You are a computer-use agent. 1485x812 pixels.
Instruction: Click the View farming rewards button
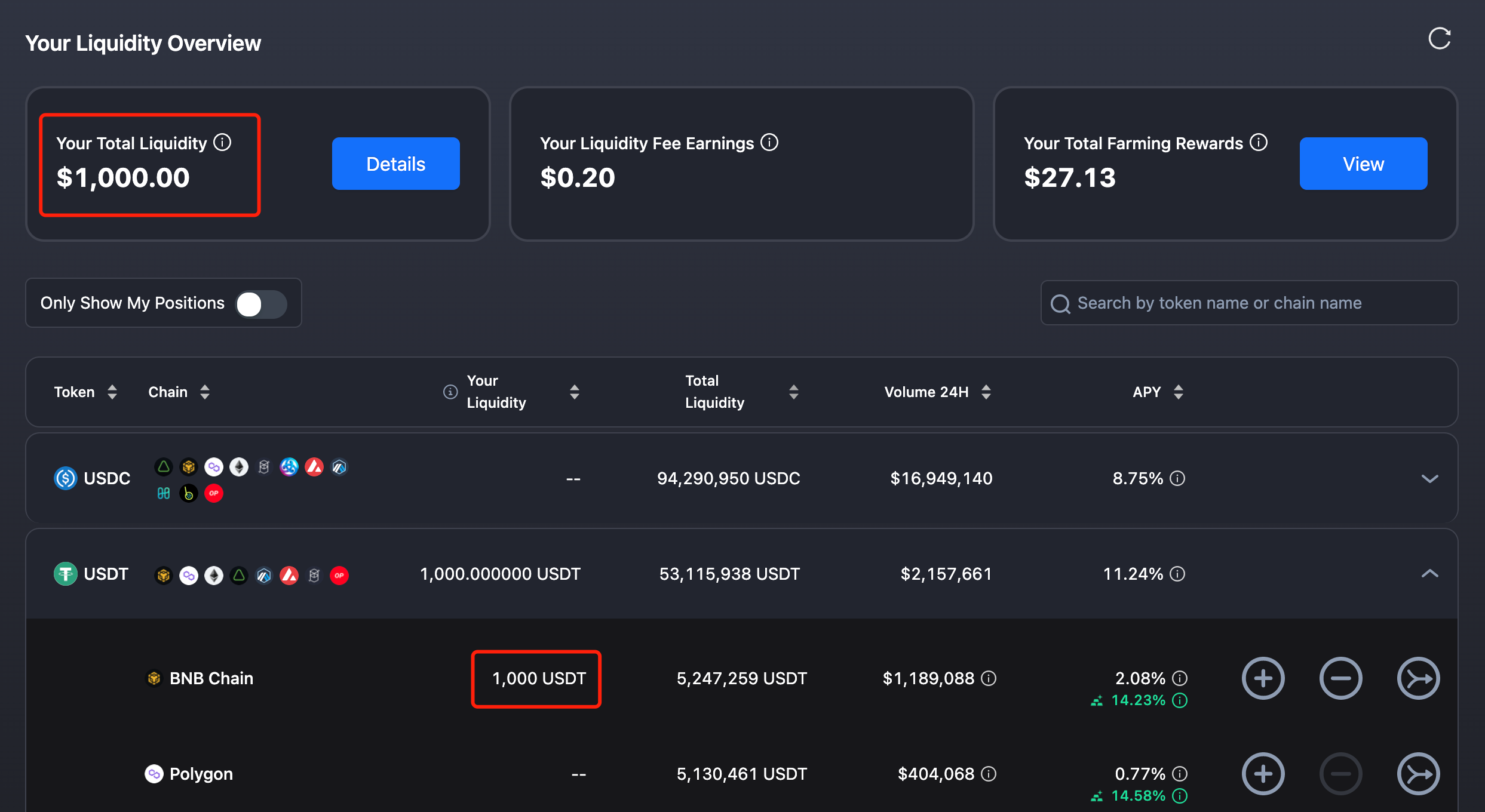point(1363,164)
